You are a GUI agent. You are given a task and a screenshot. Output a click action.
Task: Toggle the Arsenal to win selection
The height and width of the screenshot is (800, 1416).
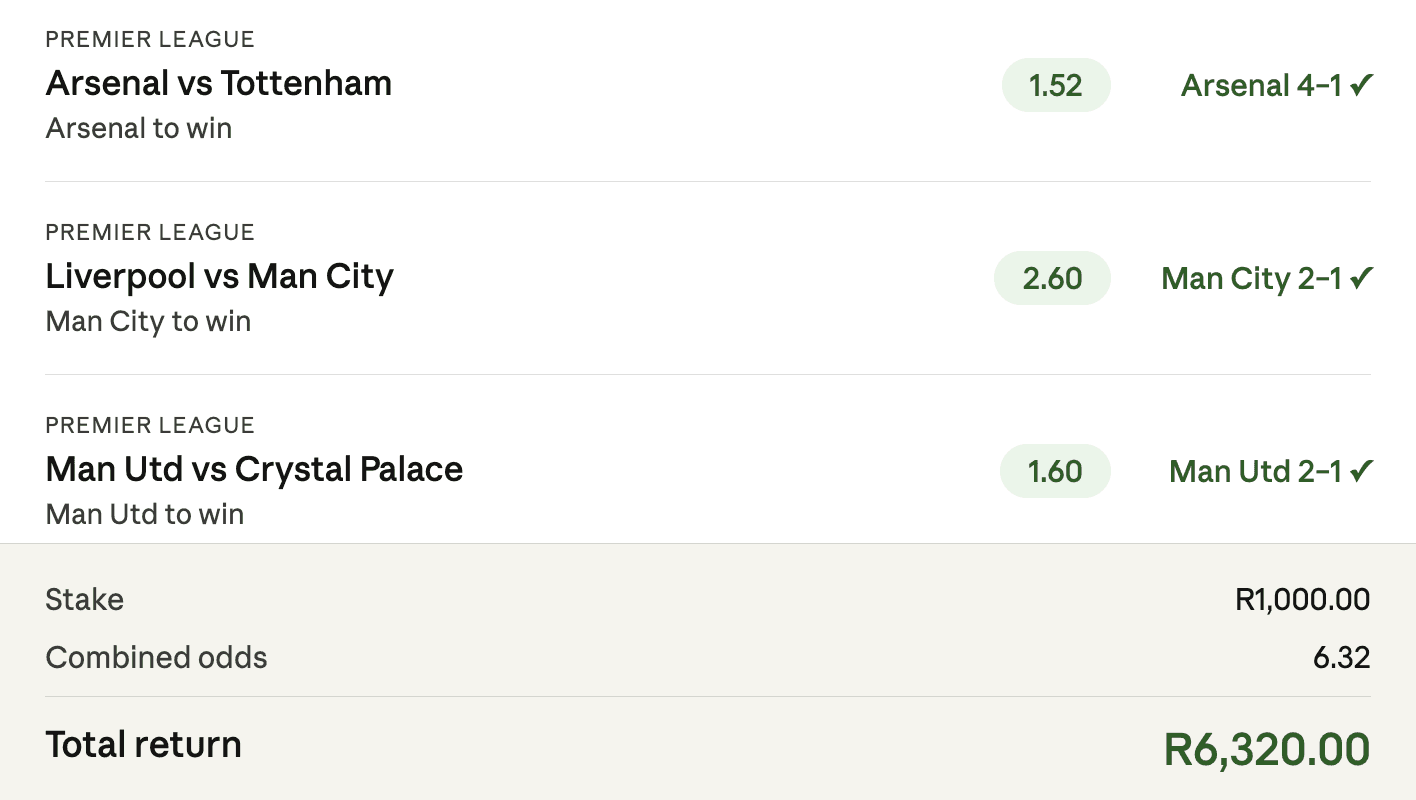137,128
